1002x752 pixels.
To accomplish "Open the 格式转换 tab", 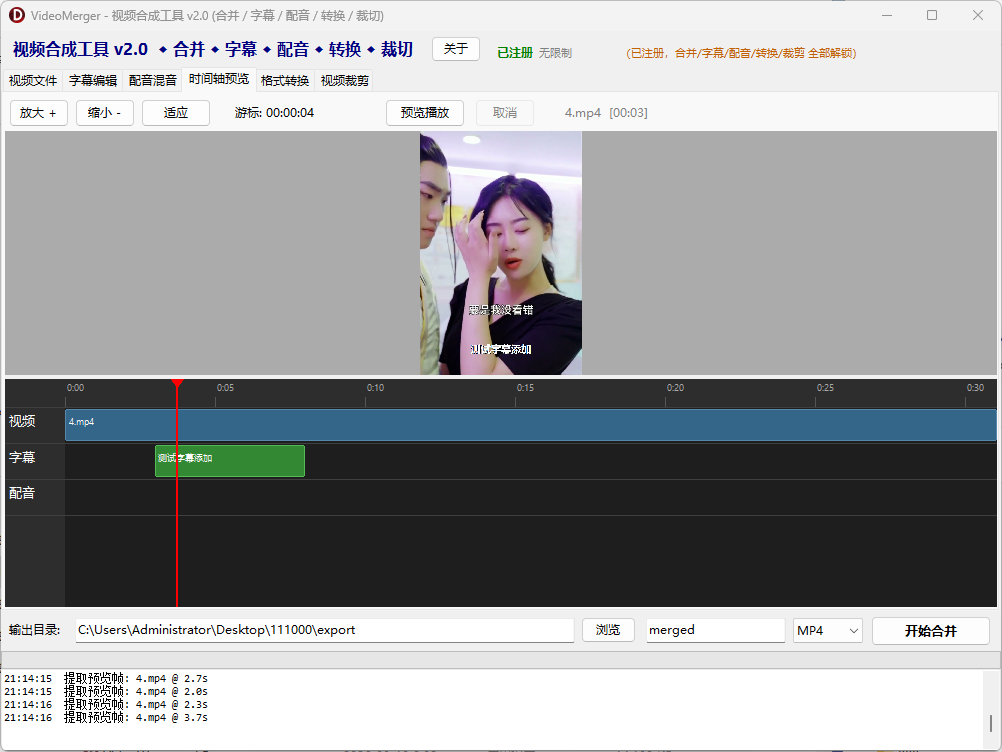I will pyautogui.click(x=286, y=80).
